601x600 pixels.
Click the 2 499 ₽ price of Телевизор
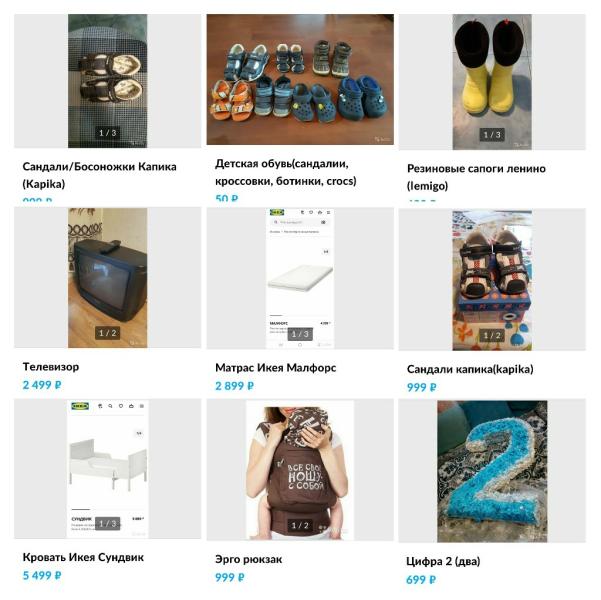tap(42, 385)
